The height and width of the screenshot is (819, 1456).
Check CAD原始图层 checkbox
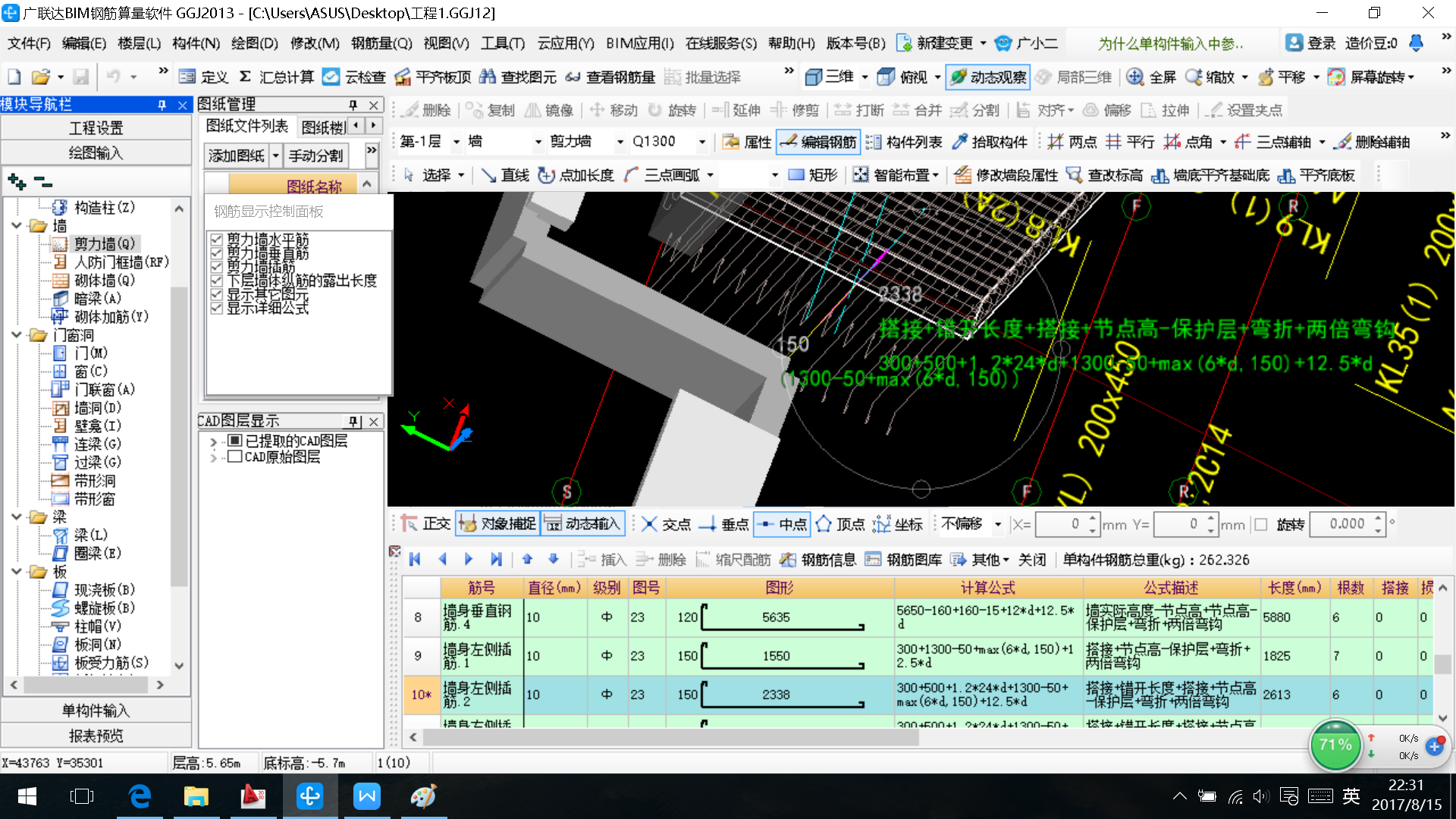(x=234, y=457)
